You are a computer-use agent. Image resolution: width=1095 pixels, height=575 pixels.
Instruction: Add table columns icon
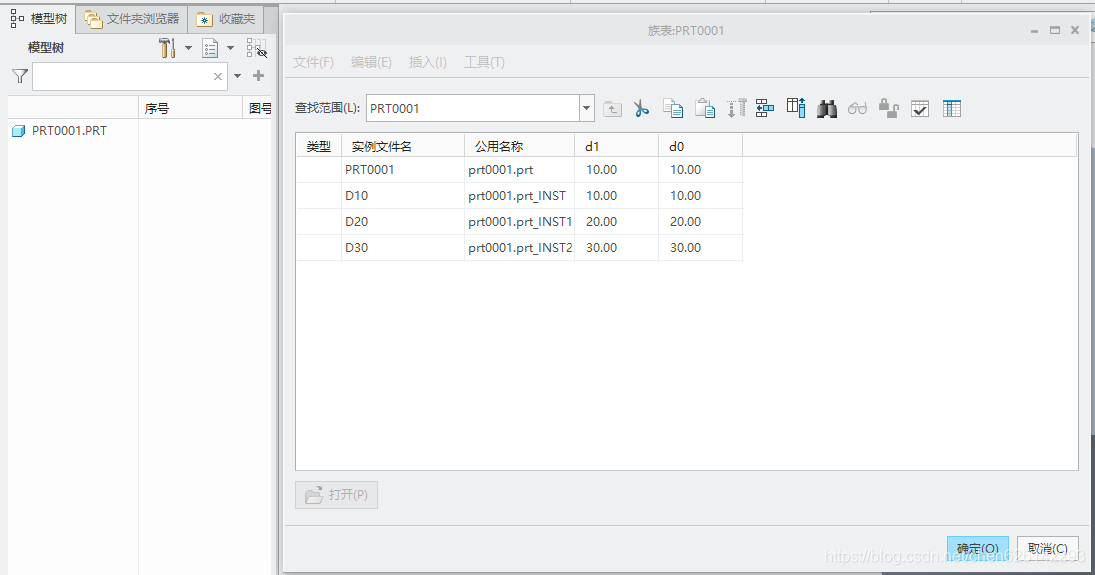(x=796, y=108)
